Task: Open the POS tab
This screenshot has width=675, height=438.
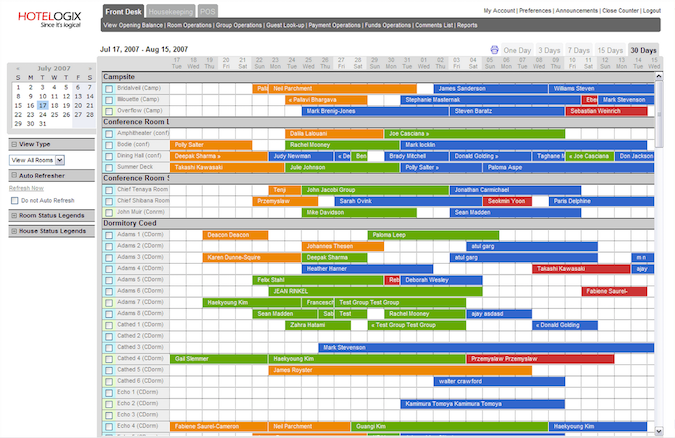Action: (x=207, y=10)
